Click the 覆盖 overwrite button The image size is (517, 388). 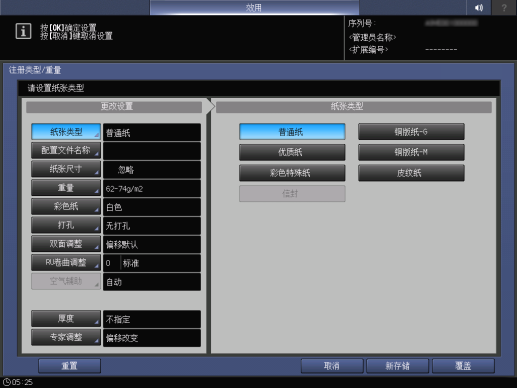(x=463, y=366)
